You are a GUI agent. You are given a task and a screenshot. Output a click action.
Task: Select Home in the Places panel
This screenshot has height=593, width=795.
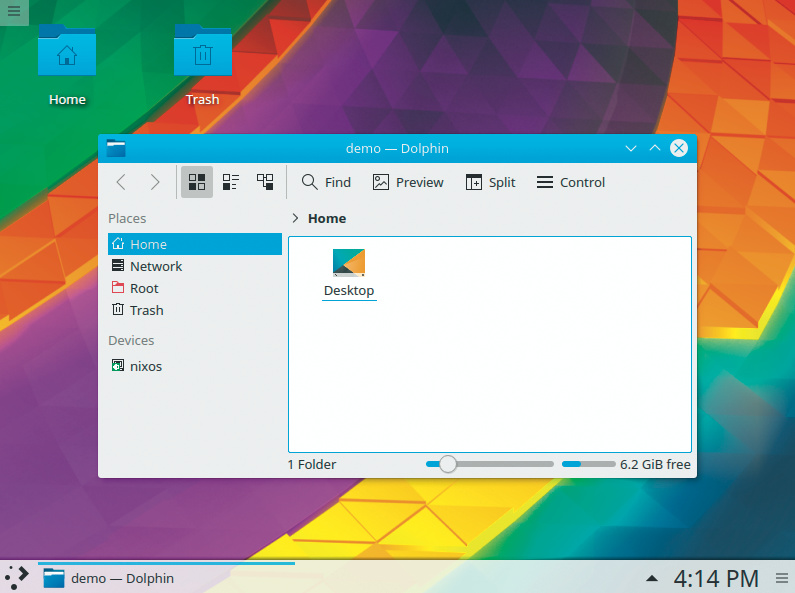[148, 244]
